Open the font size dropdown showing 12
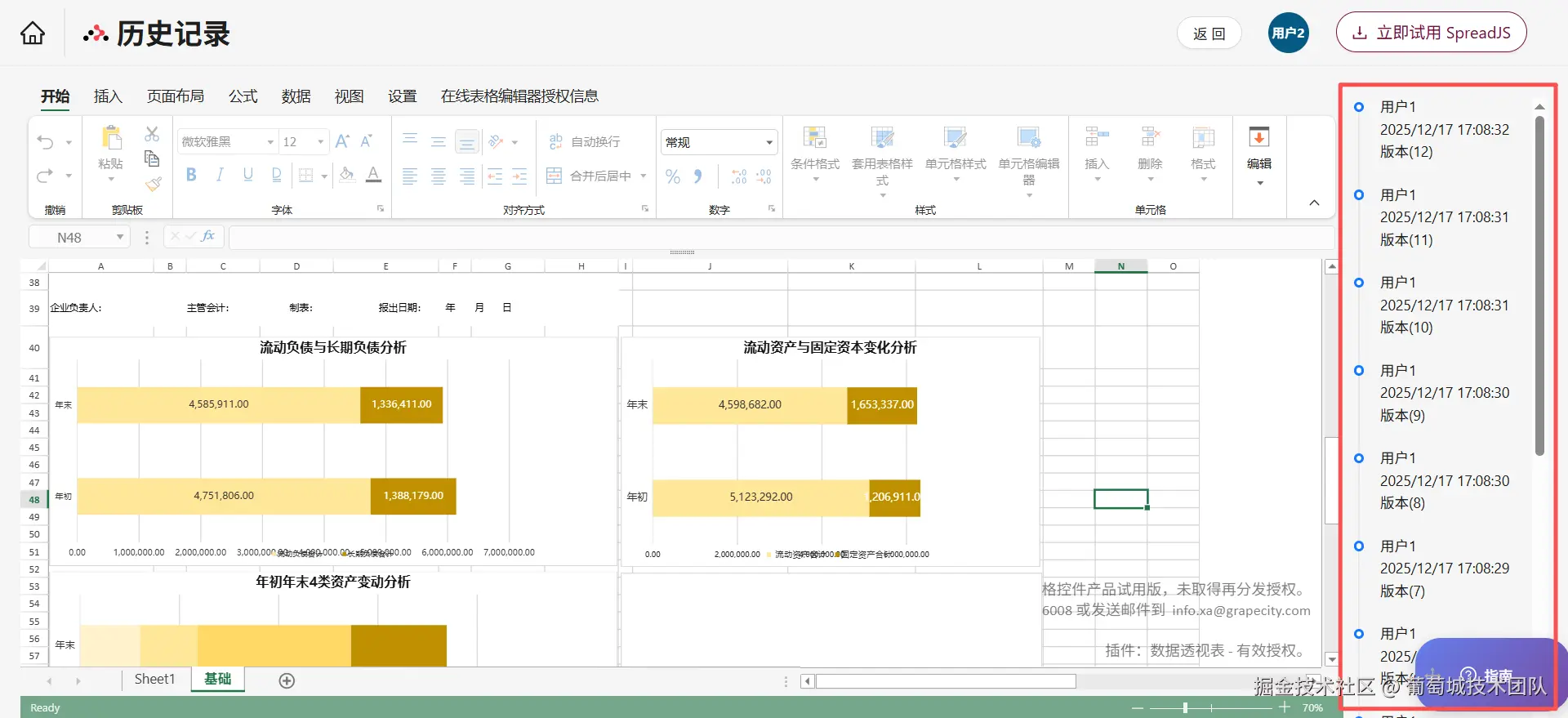 304,141
